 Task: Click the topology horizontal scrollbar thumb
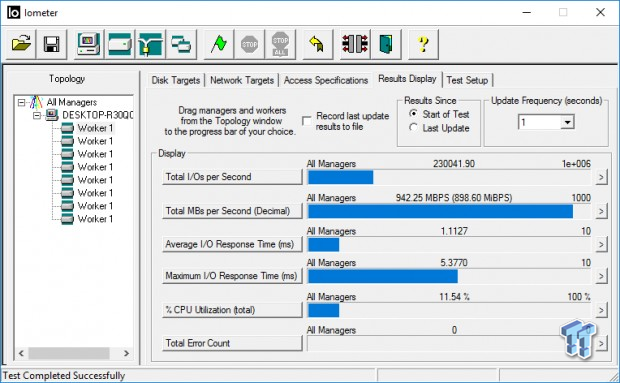[x=69, y=353]
